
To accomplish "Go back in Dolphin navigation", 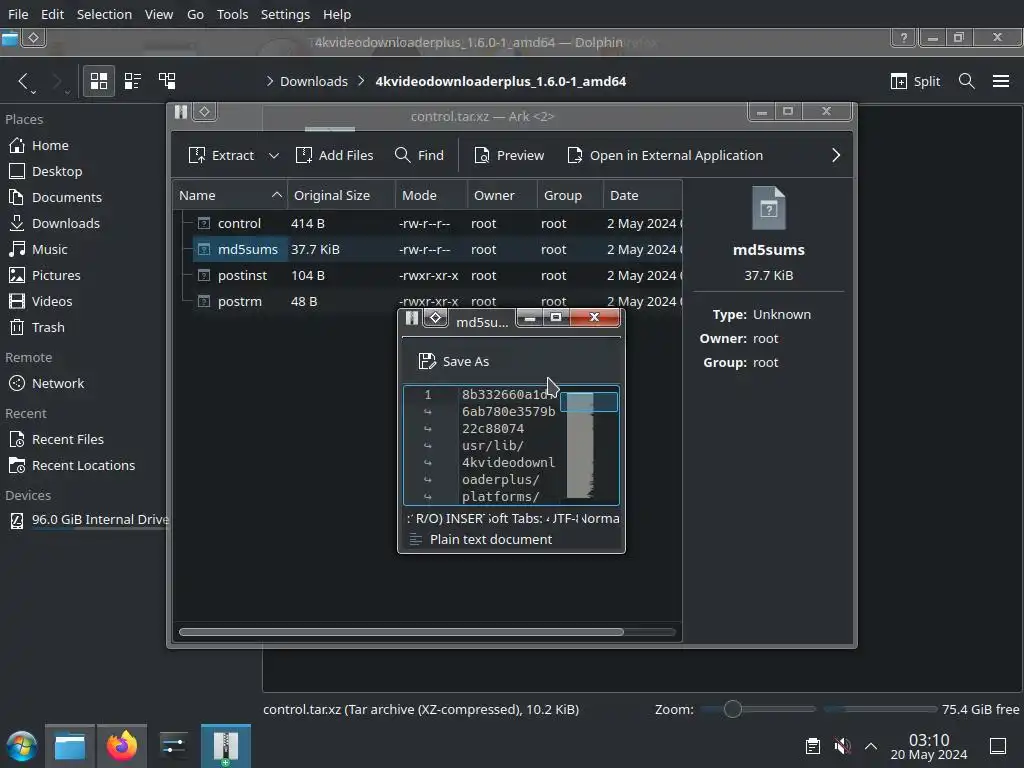I will pos(24,81).
